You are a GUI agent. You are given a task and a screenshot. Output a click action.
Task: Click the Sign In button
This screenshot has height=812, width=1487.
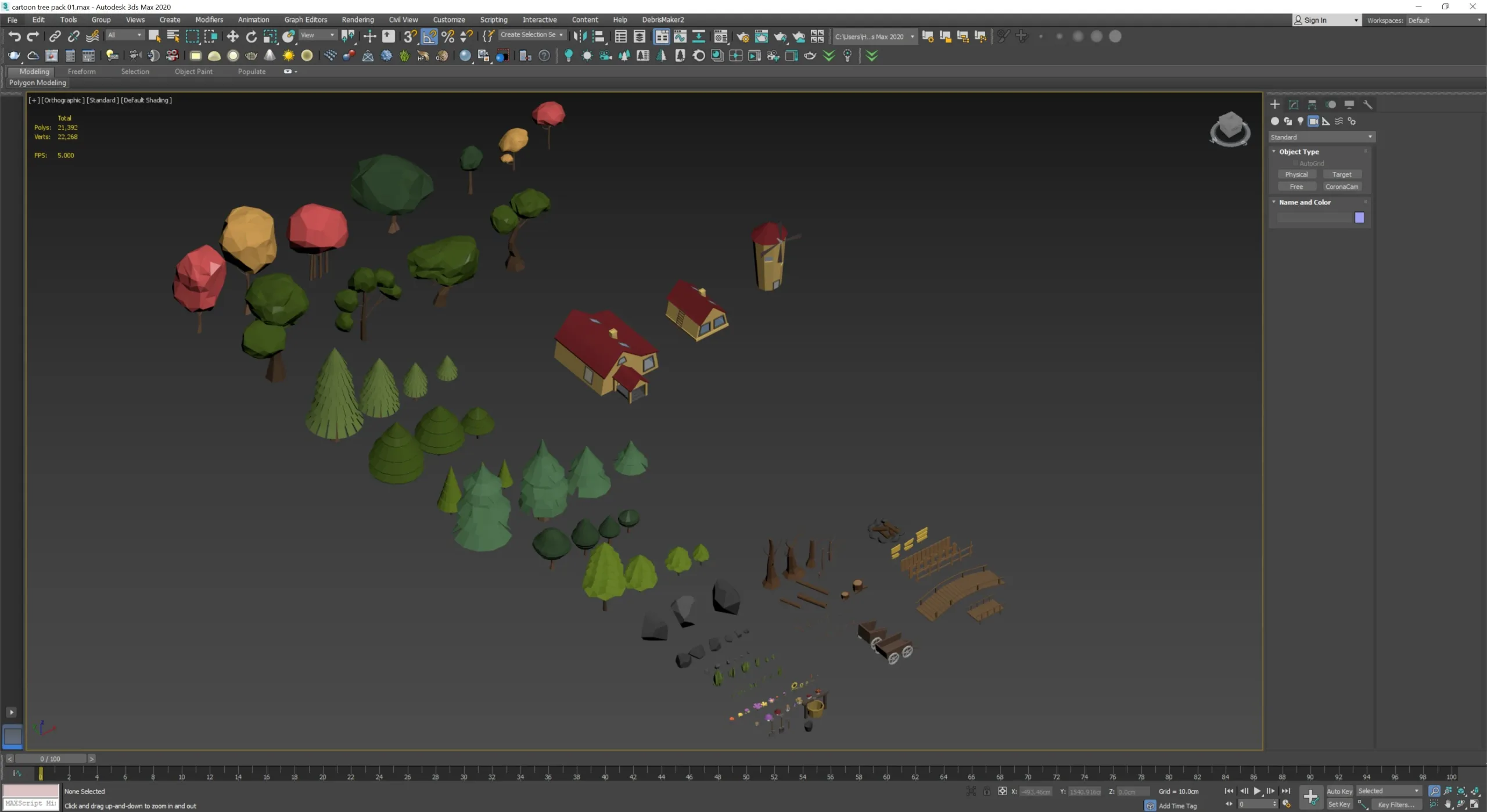(1327, 20)
